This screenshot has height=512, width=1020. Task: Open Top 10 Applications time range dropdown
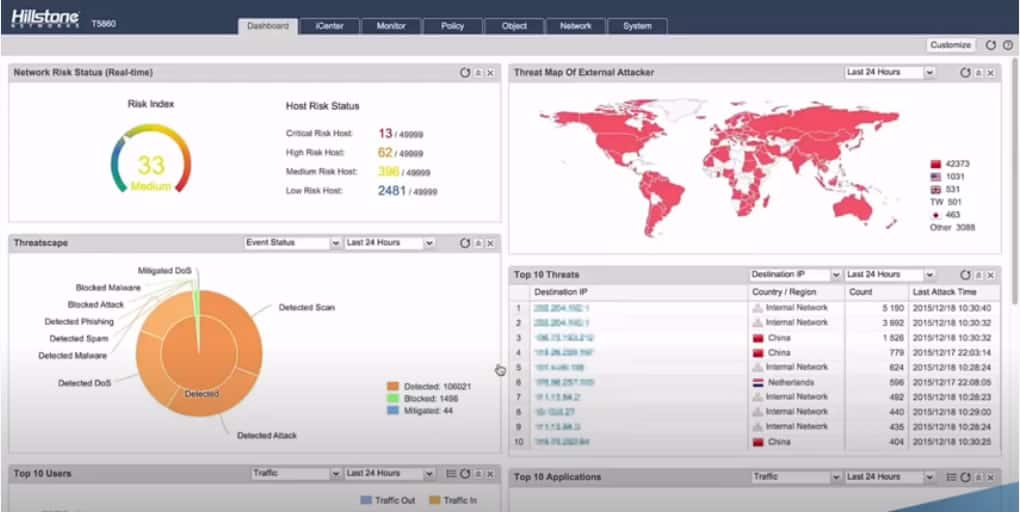coord(889,477)
